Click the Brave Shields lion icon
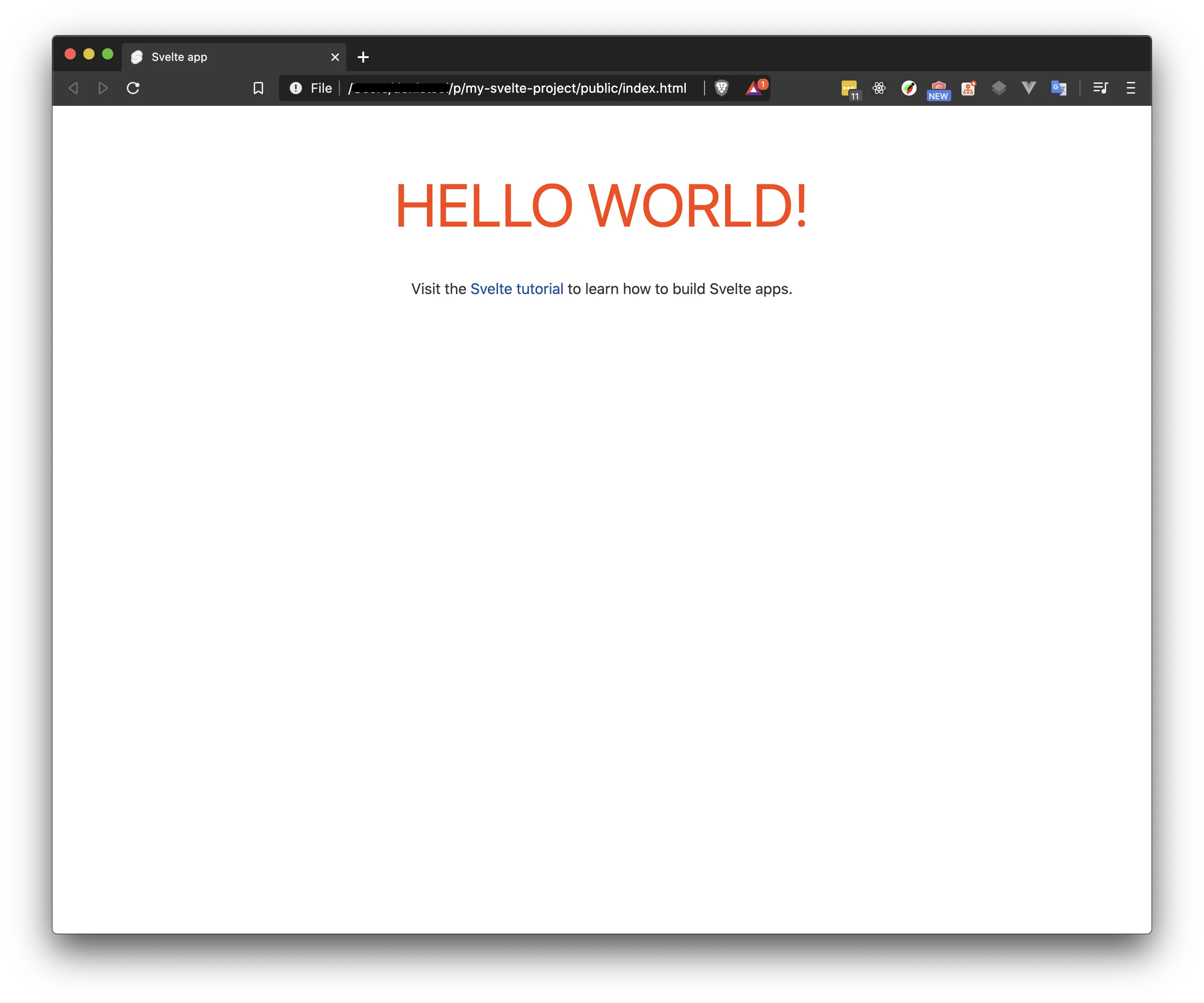 (721, 88)
